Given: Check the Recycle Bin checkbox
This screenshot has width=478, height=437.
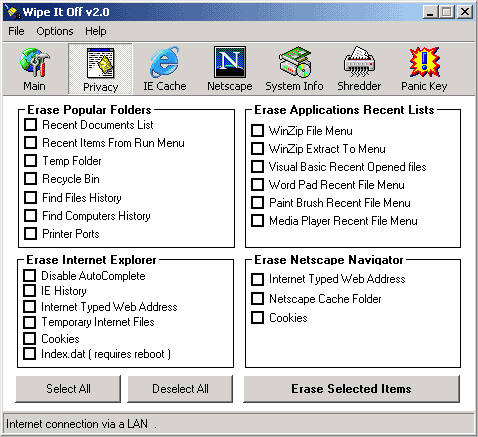Looking at the screenshot, I should tap(31, 179).
